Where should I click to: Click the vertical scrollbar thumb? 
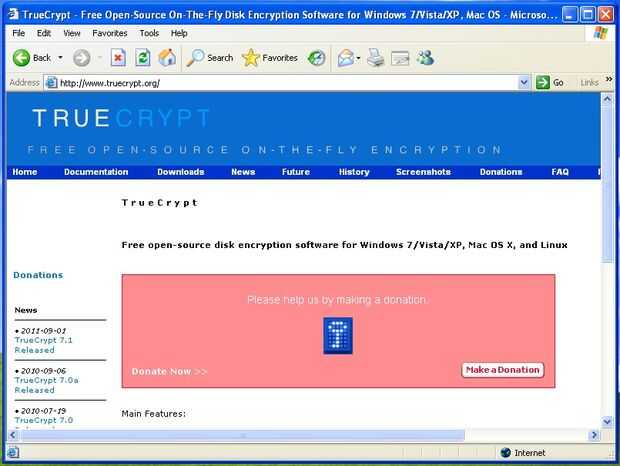pos(607,183)
